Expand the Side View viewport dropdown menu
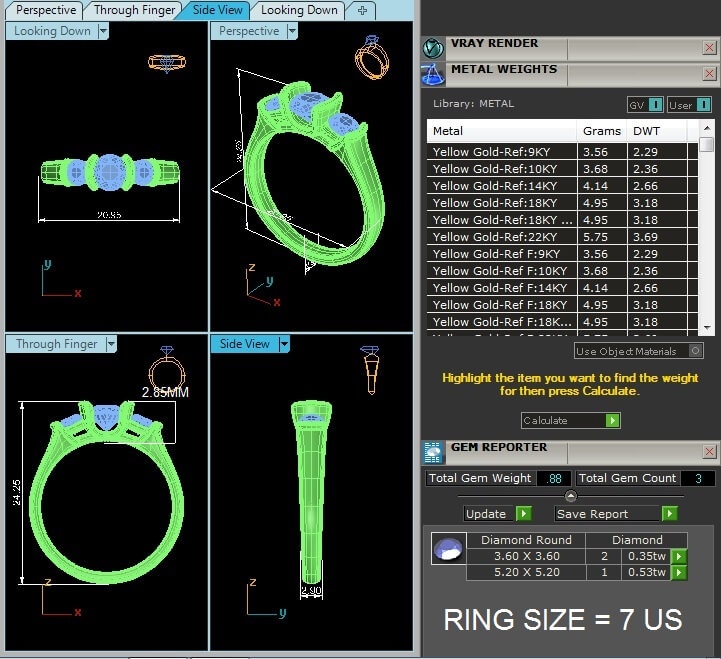Viewport: 721px width, 659px height. tap(284, 344)
